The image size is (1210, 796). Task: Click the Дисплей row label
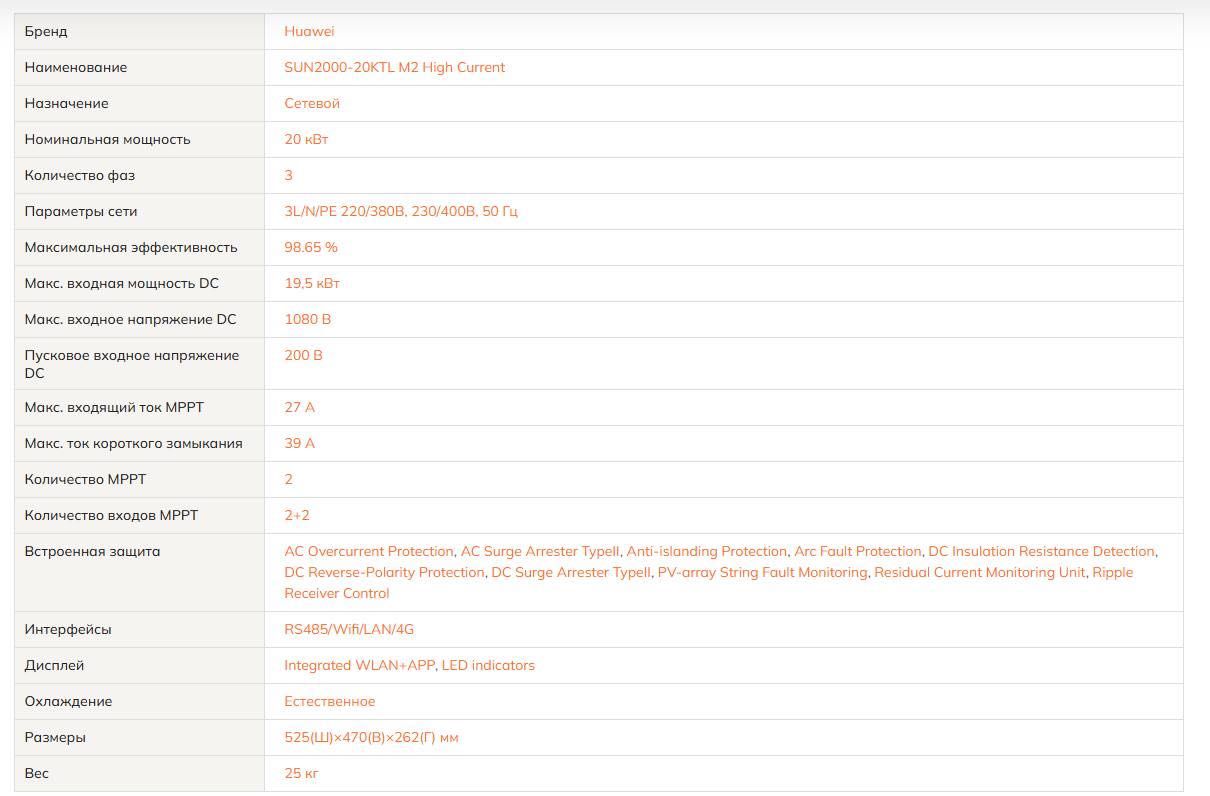pyautogui.click(x=55, y=665)
